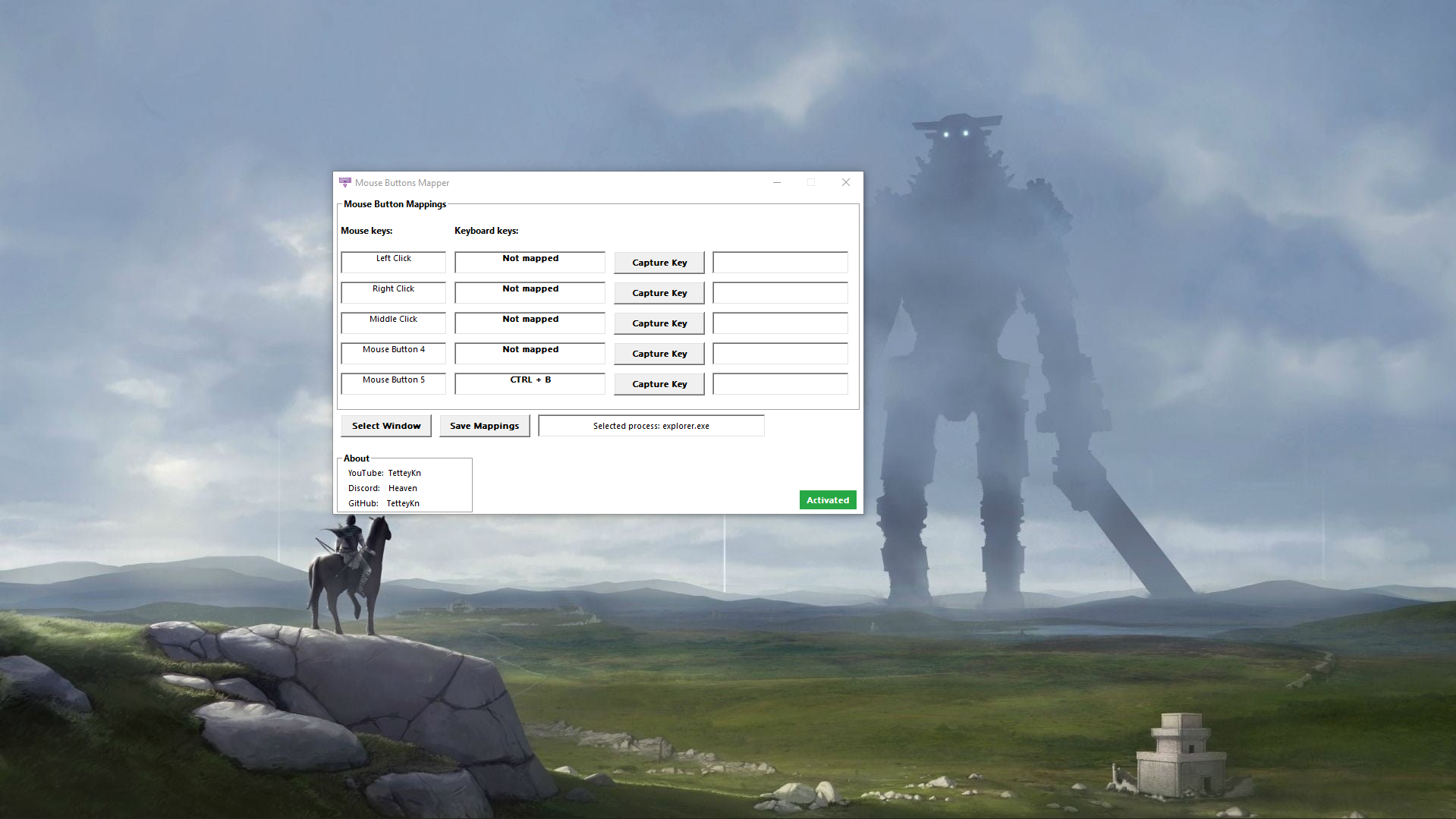This screenshot has height=819, width=1456.
Task: Click the Not mapped field for Right Click
Action: coord(529,292)
